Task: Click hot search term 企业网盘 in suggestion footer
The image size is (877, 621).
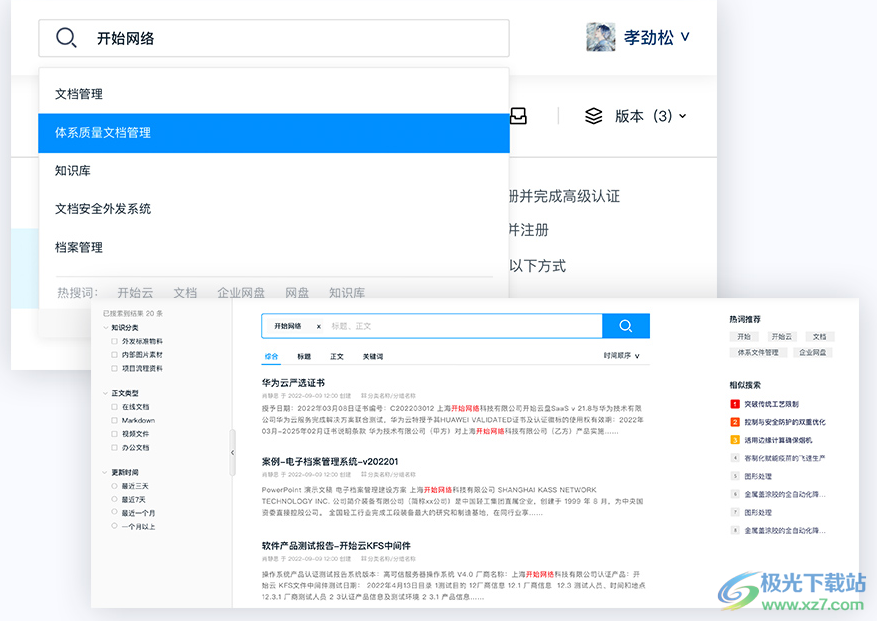Action: [x=241, y=293]
